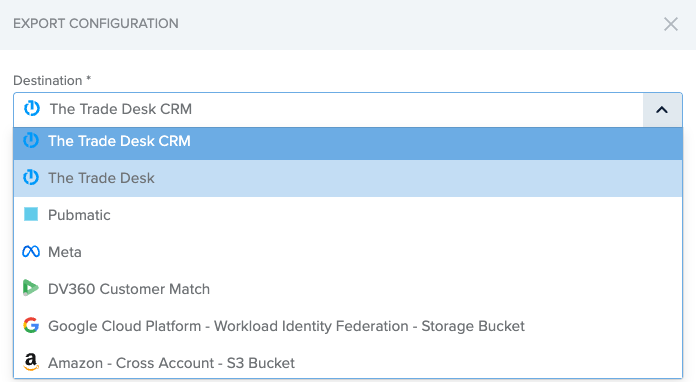Click the Destination combo box field text
Screen dimensions: 696x382
[x=121, y=109]
